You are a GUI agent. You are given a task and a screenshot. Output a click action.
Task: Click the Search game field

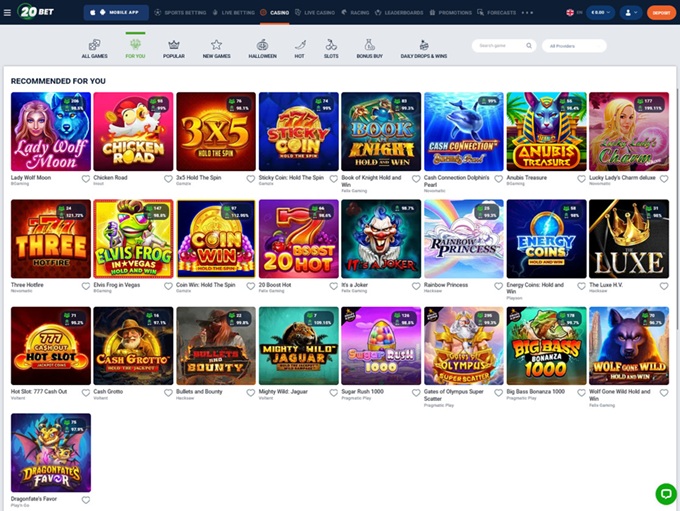tap(503, 46)
